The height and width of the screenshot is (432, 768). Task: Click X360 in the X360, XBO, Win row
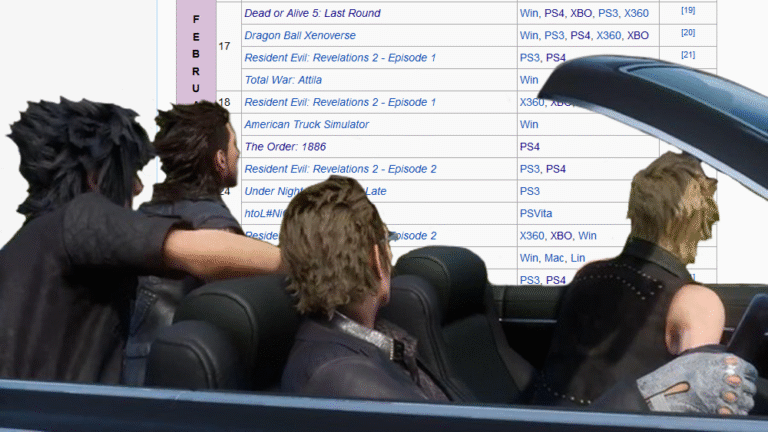(x=532, y=236)
